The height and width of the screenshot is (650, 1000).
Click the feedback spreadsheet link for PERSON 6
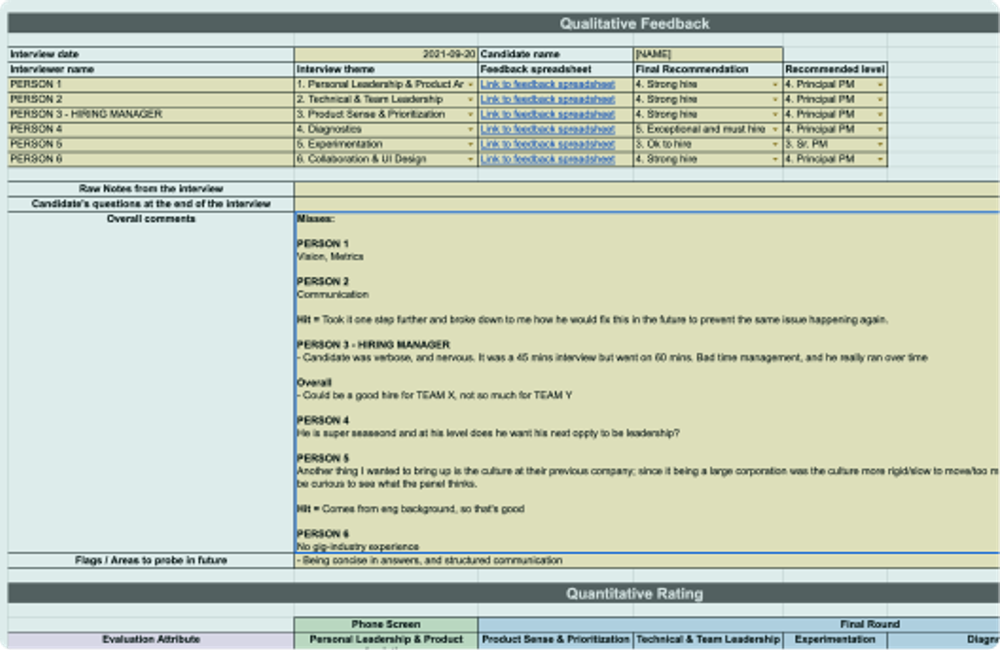tap(547, 158)
